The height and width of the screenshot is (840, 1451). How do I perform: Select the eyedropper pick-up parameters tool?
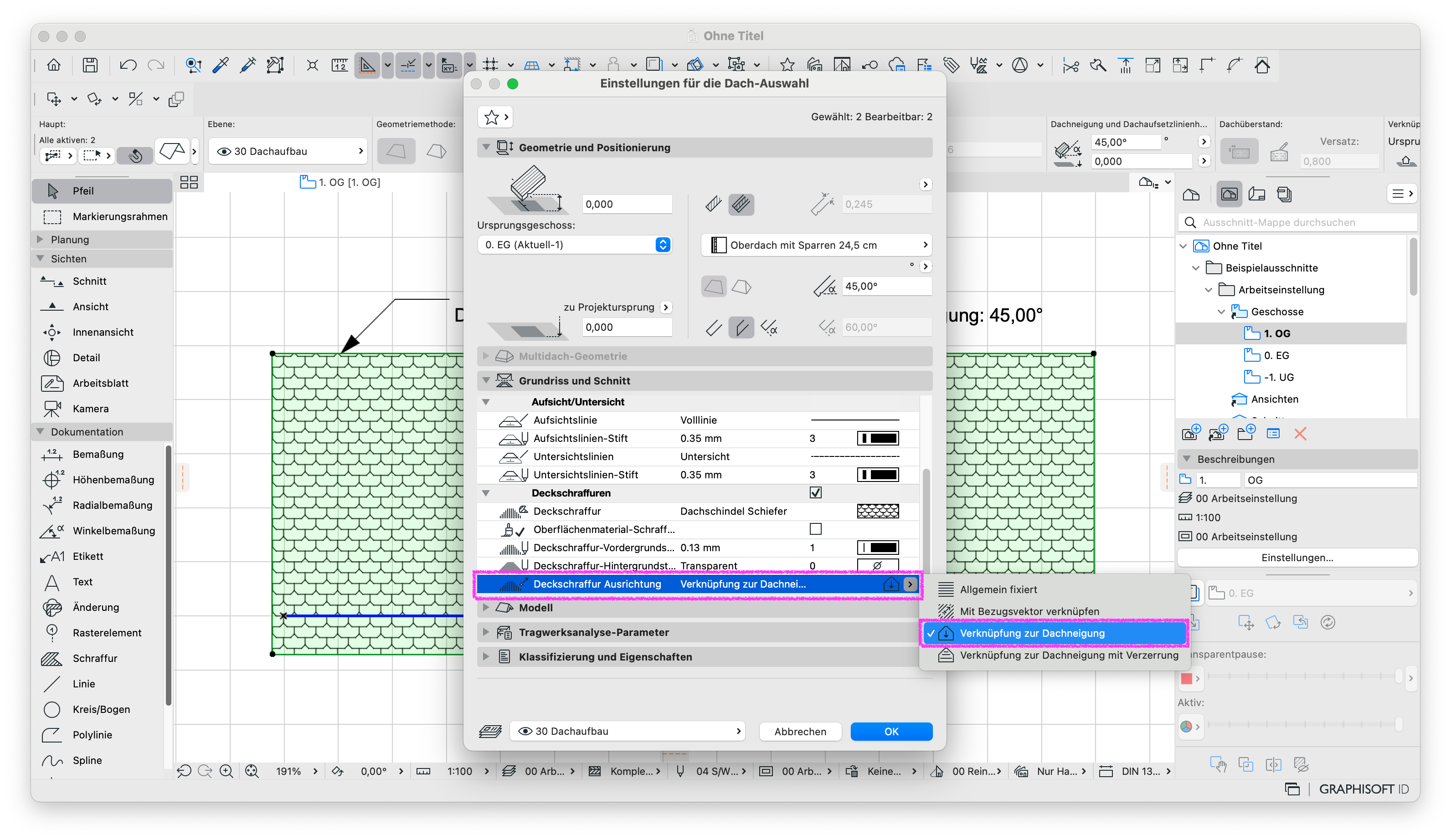point(221,65)
